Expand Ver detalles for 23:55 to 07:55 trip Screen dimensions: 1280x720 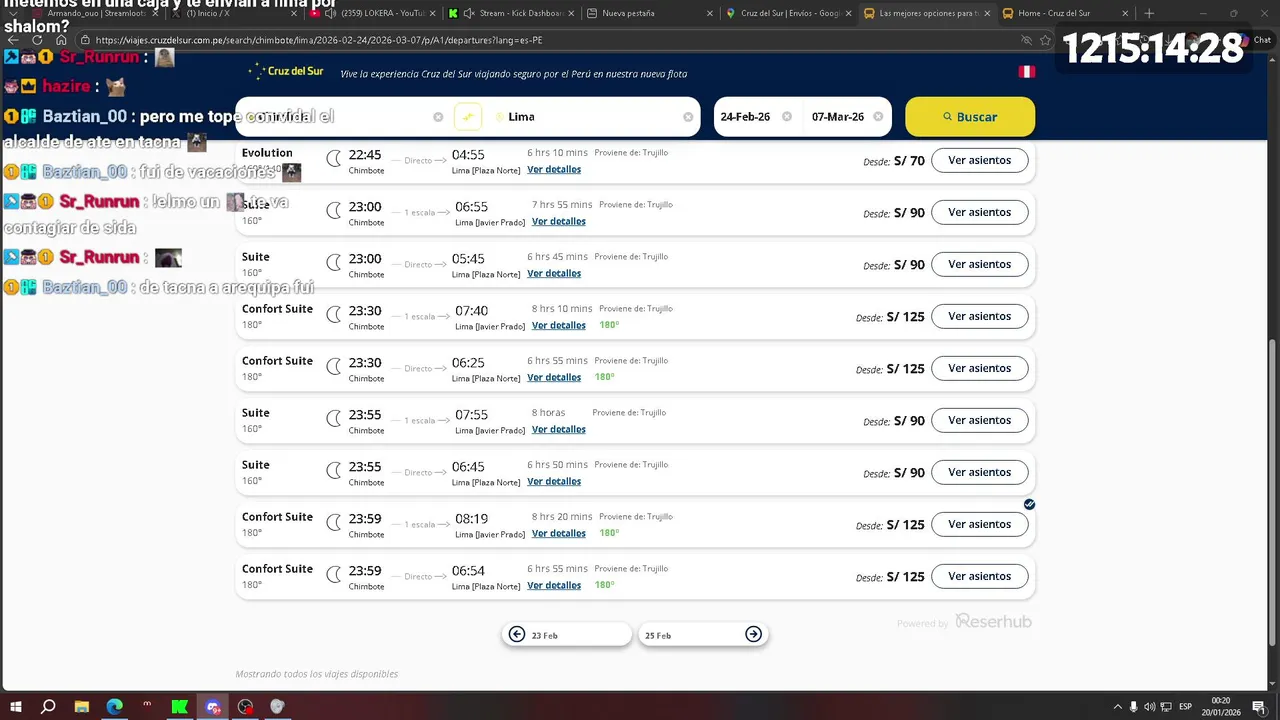pyautogui.click(x=558, y=430)
